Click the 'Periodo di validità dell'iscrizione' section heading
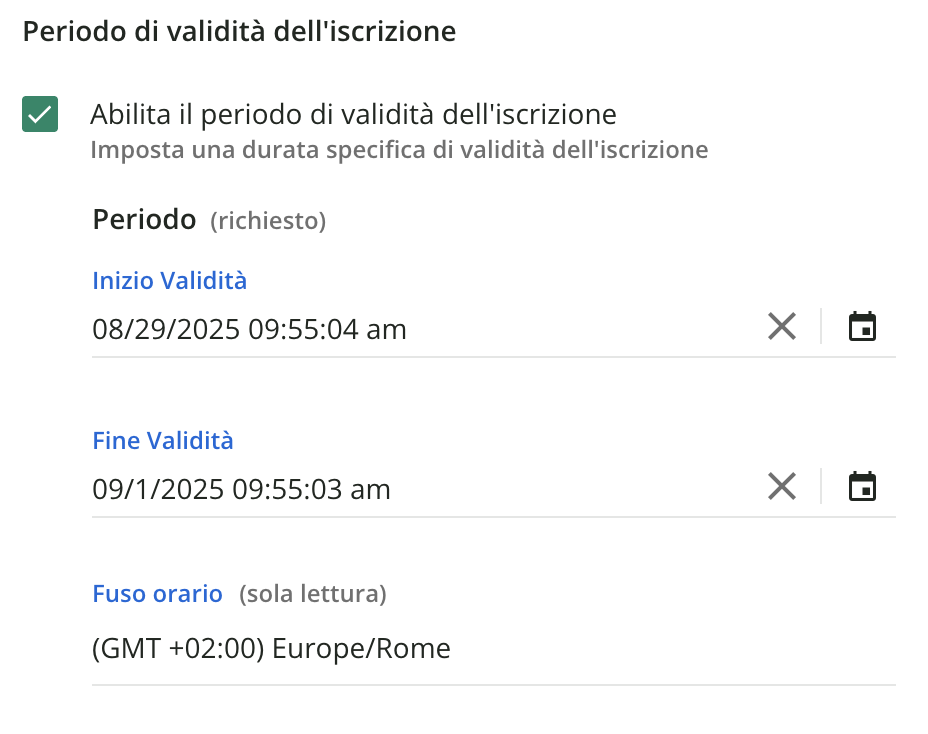This screenshot has width=928, height=734. pos(239,31)
